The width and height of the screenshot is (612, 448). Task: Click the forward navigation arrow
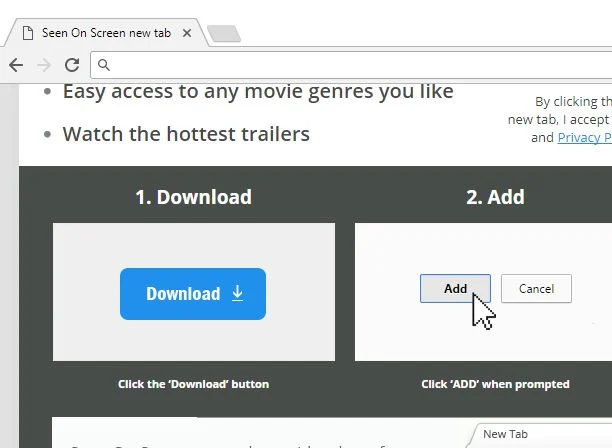coord(44,65)
